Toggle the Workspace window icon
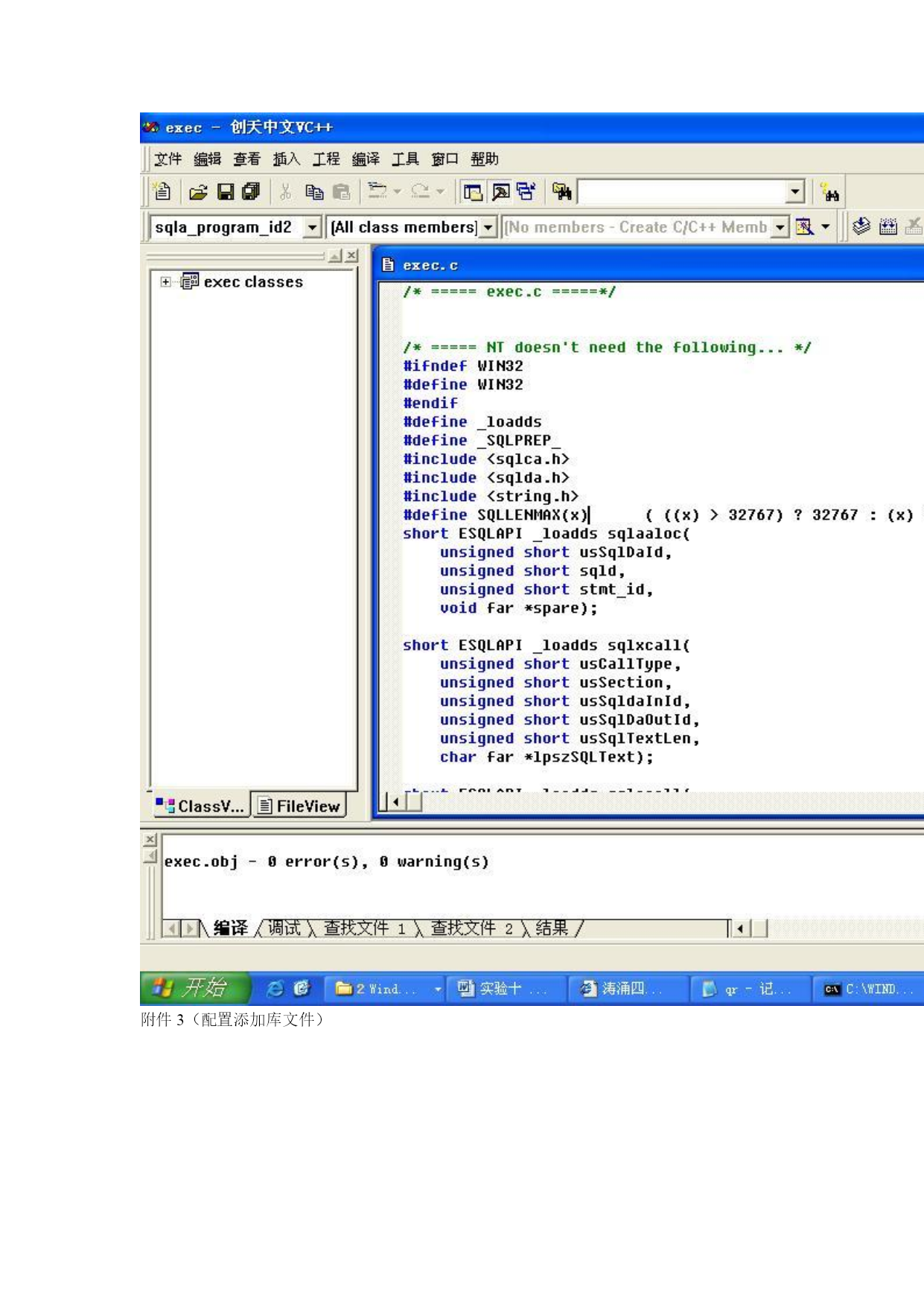 473,193
